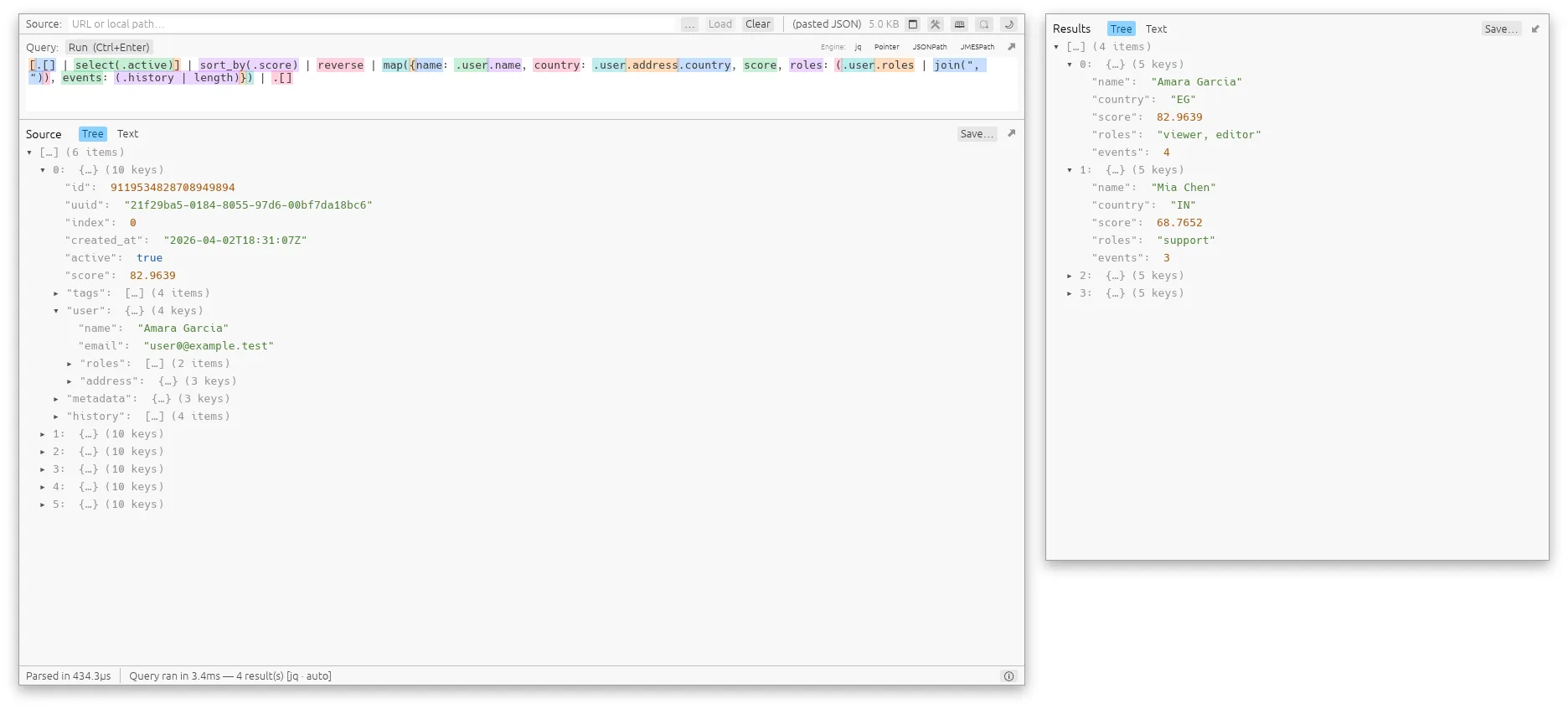
Task: Open the tools icon with crossed wrench and hammer
Action: point(936,24)
